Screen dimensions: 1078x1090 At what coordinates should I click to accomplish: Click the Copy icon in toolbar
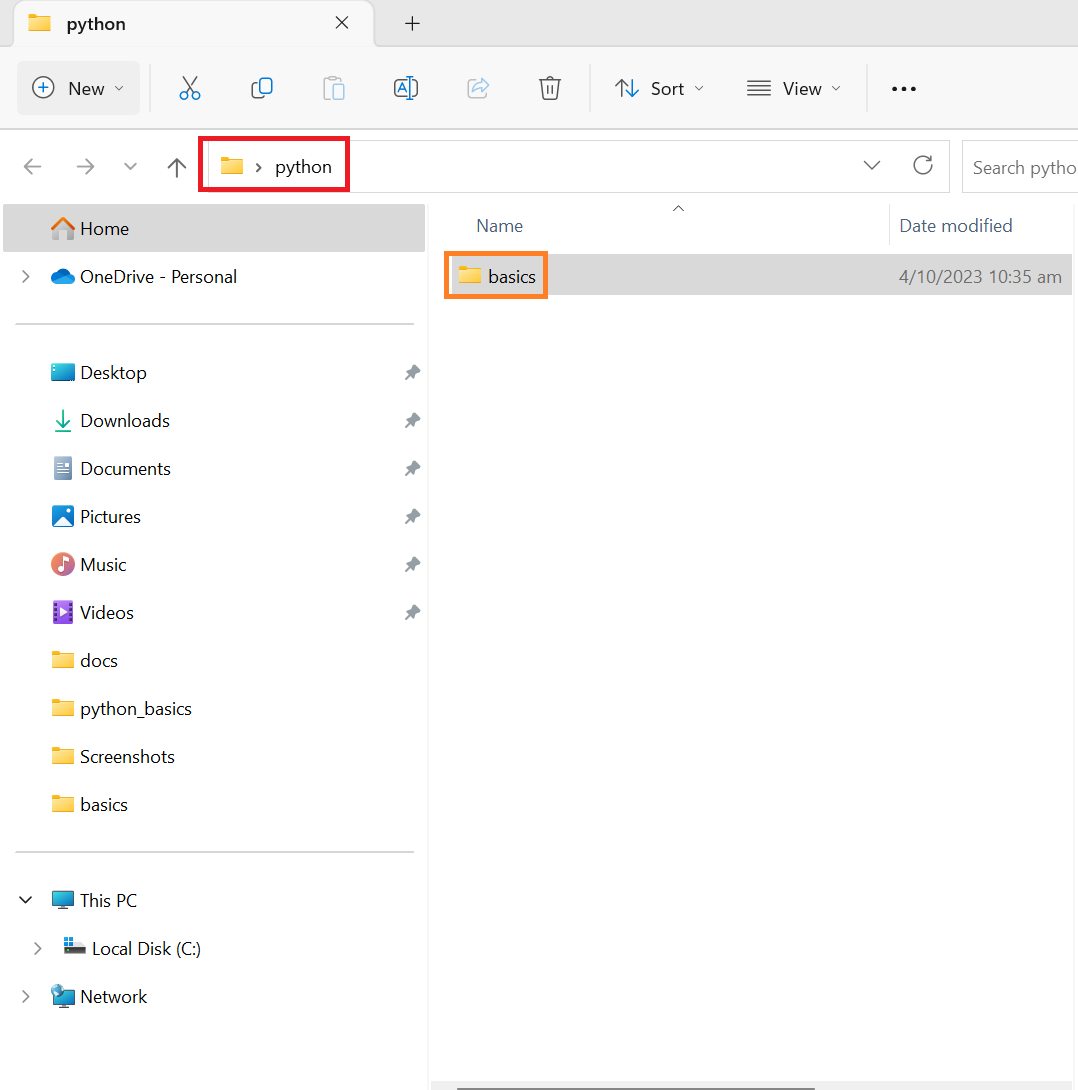point(262,88)
